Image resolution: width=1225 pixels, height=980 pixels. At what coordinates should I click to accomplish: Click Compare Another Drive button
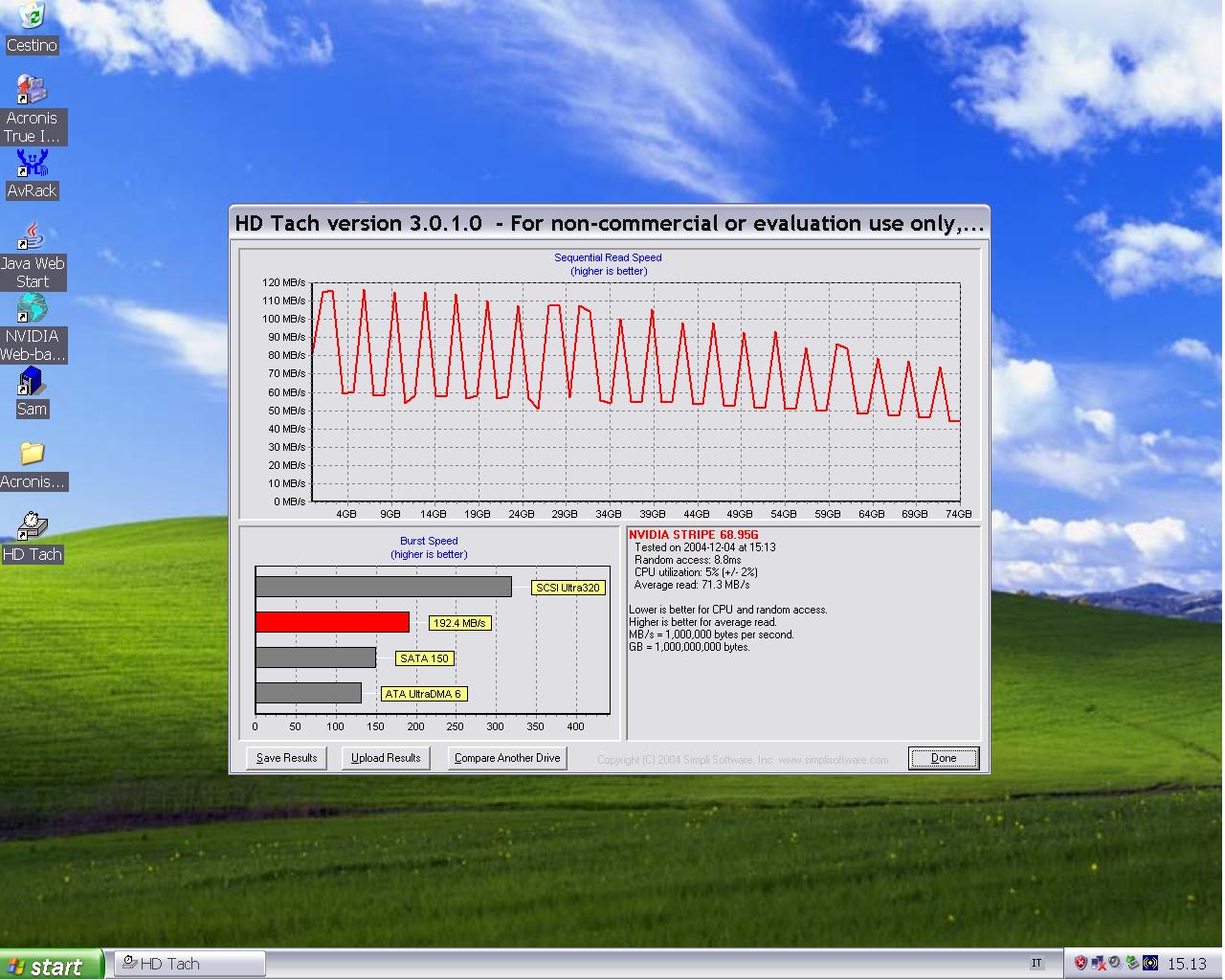(x=507, y=758)
